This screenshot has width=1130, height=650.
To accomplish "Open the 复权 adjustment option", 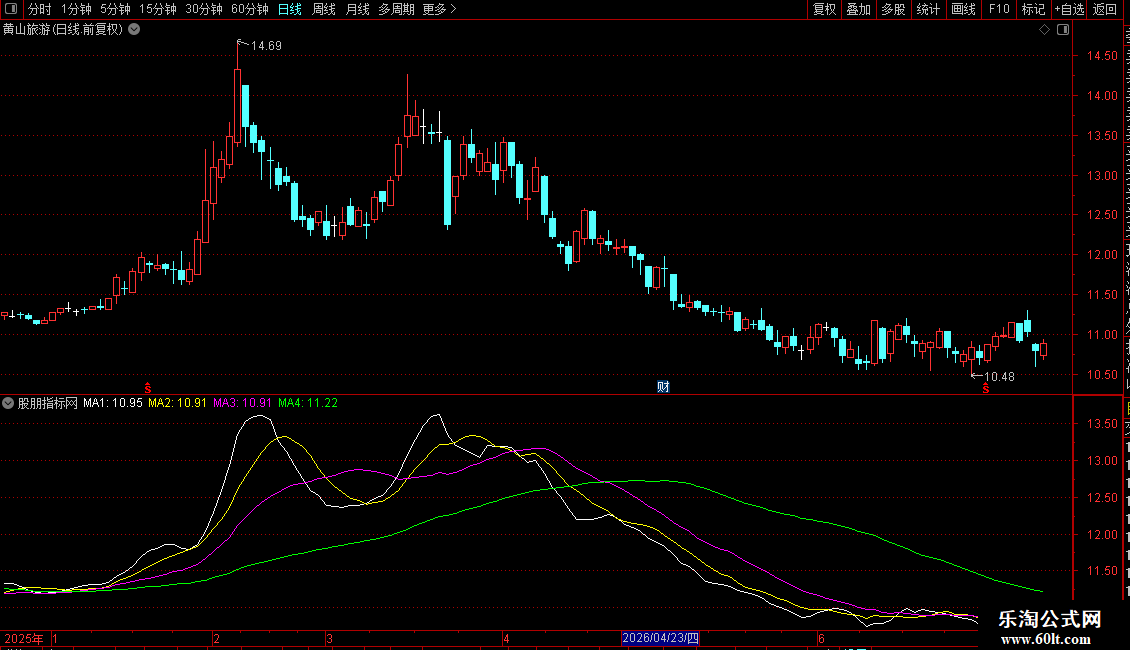I will tap(824, 9).
